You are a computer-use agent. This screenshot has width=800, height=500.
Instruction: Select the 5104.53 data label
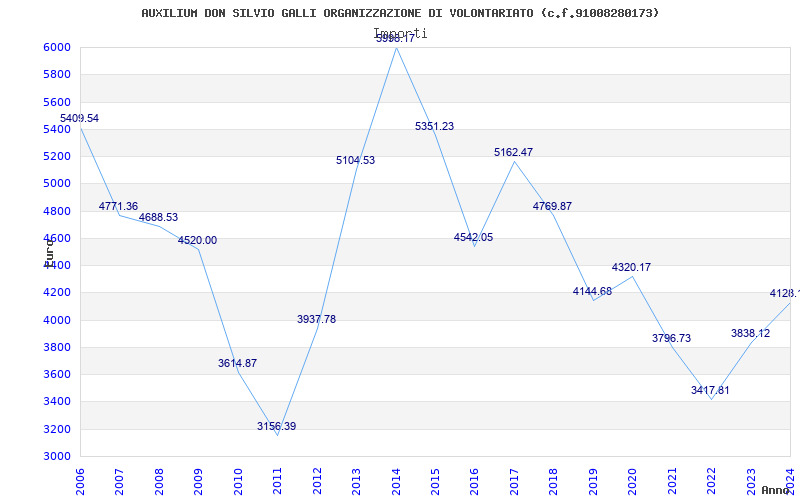tap(356, 160)
